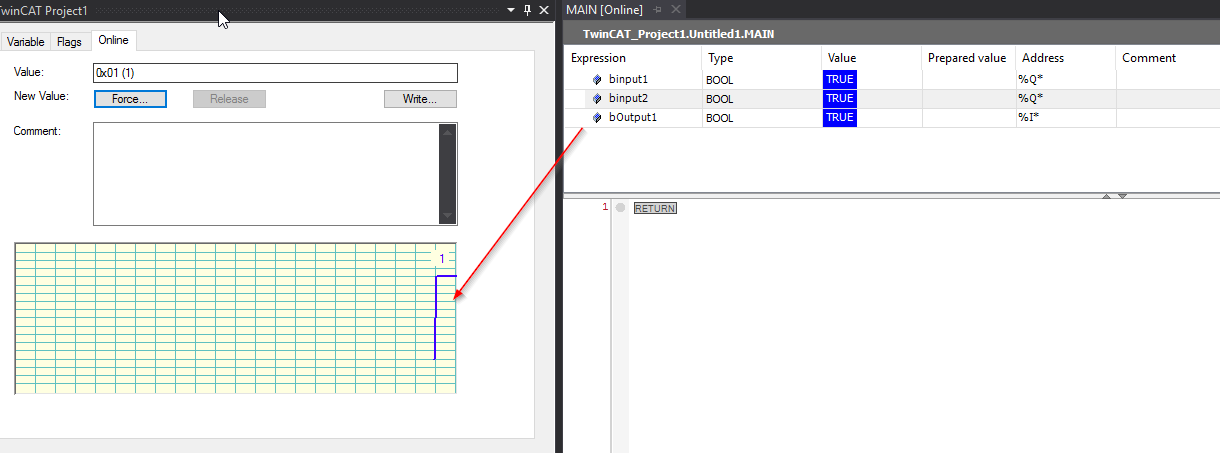Select the bInput1 variable row

point(892,79)
